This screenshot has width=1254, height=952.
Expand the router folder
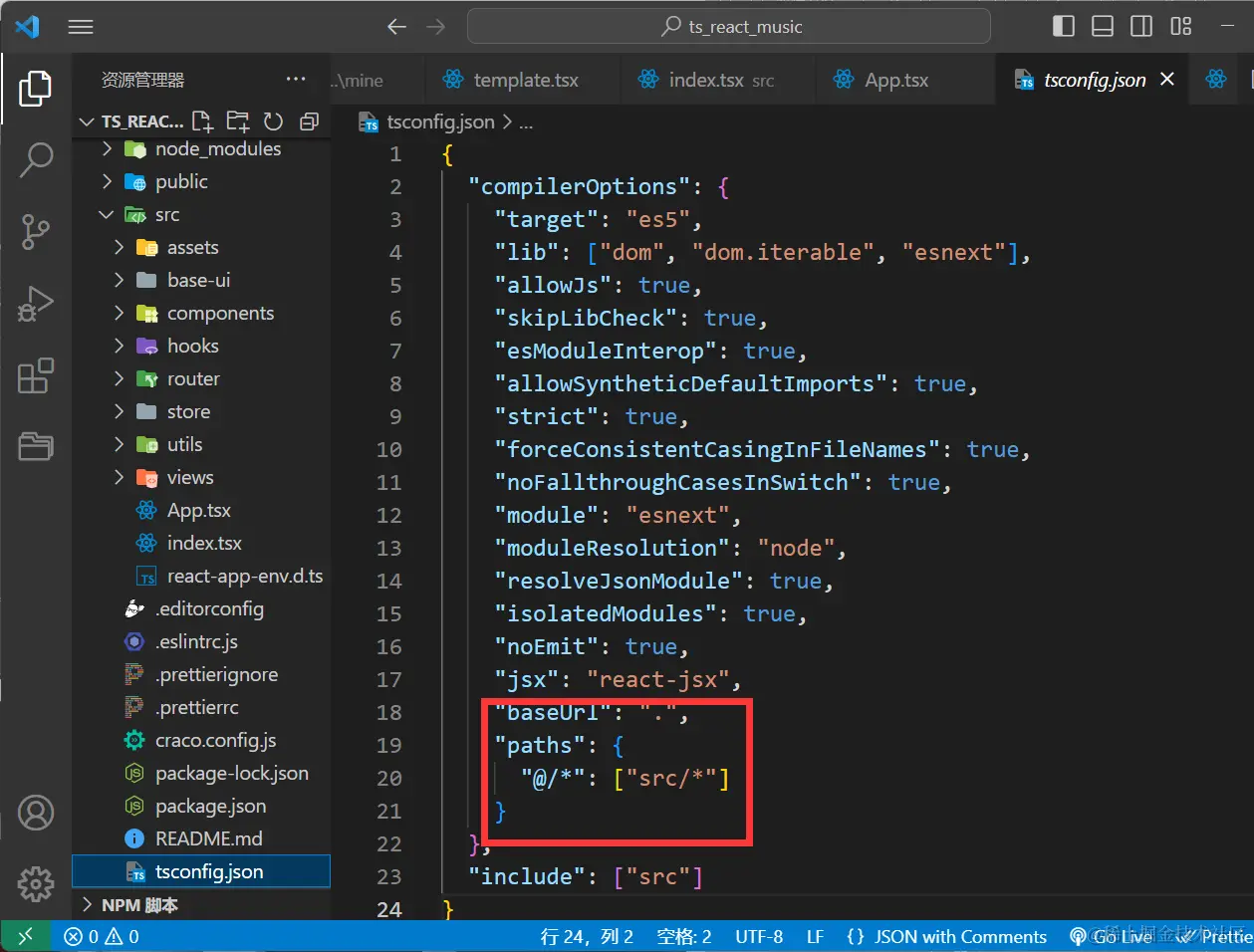pyautogui.click(x=120, y=378)
